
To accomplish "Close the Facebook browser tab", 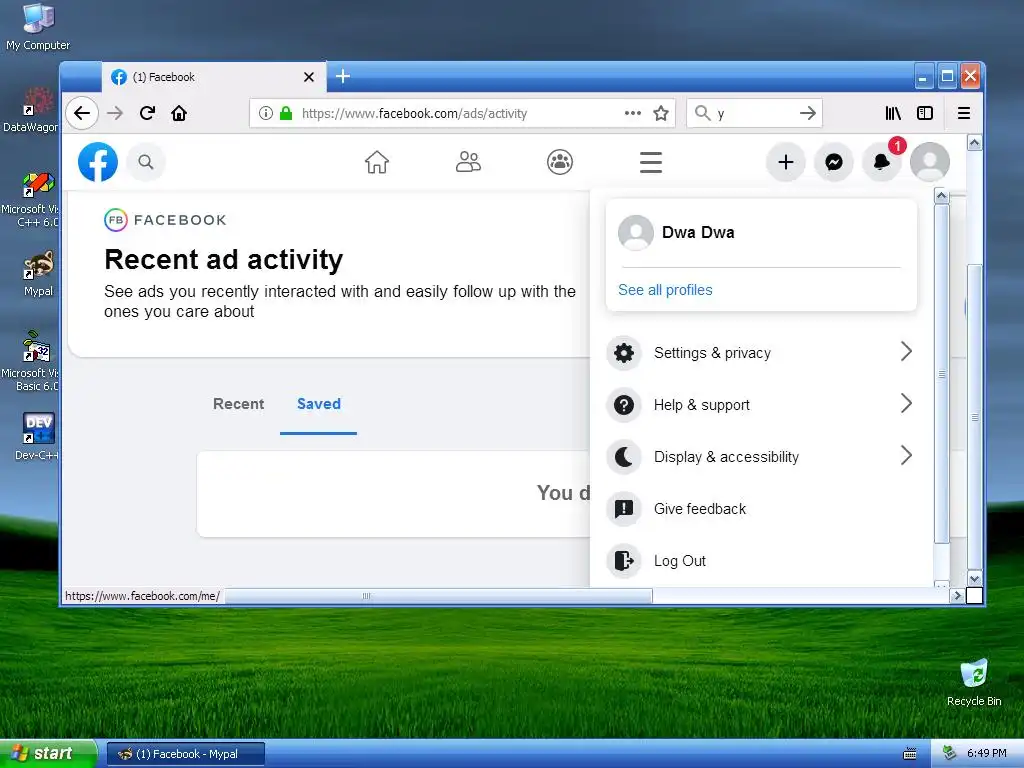I will 309,77.
